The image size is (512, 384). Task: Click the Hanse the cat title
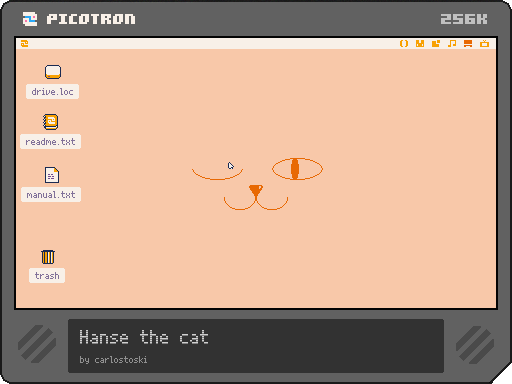point(144,337)
